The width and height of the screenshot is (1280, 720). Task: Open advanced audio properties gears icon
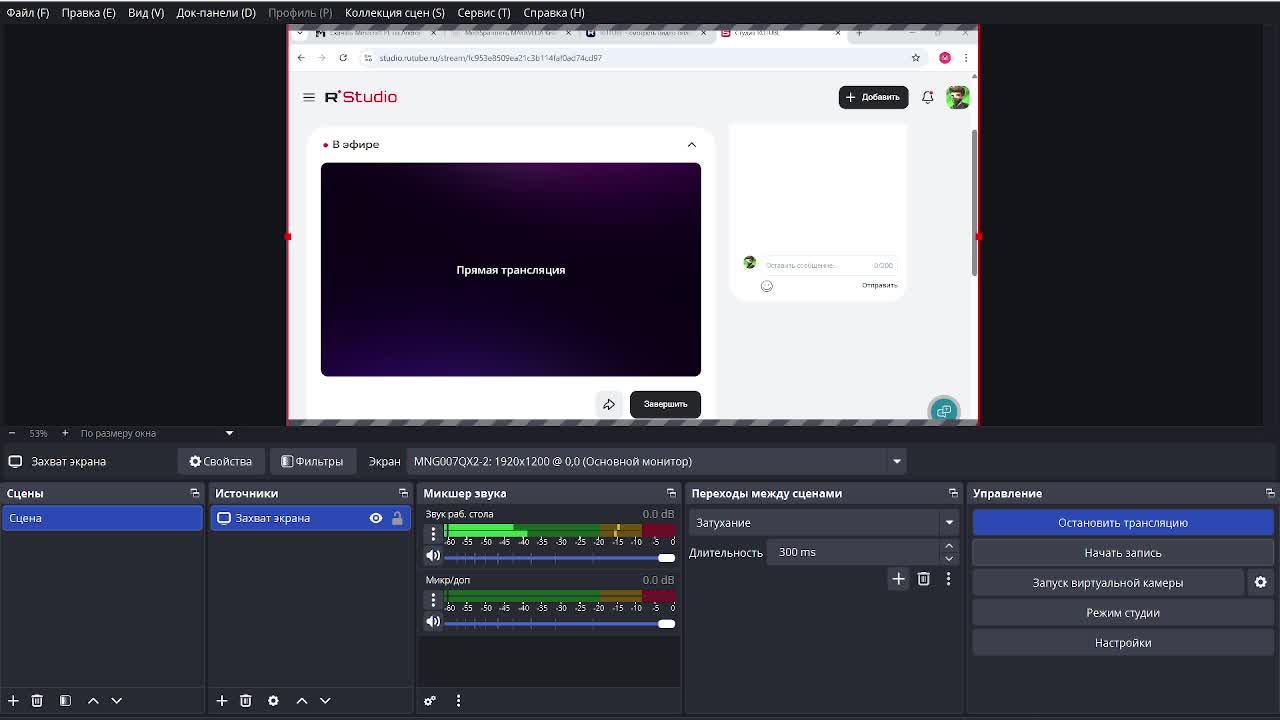pyautogui.click(x=430, y=701)
